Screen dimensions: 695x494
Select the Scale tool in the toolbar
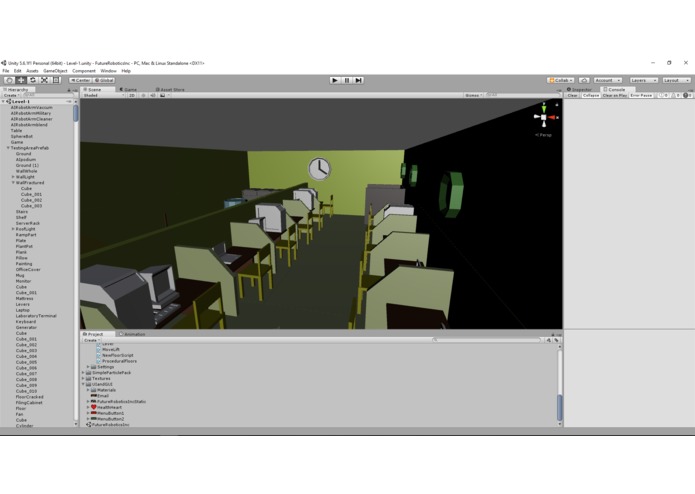tap(44, 80)
